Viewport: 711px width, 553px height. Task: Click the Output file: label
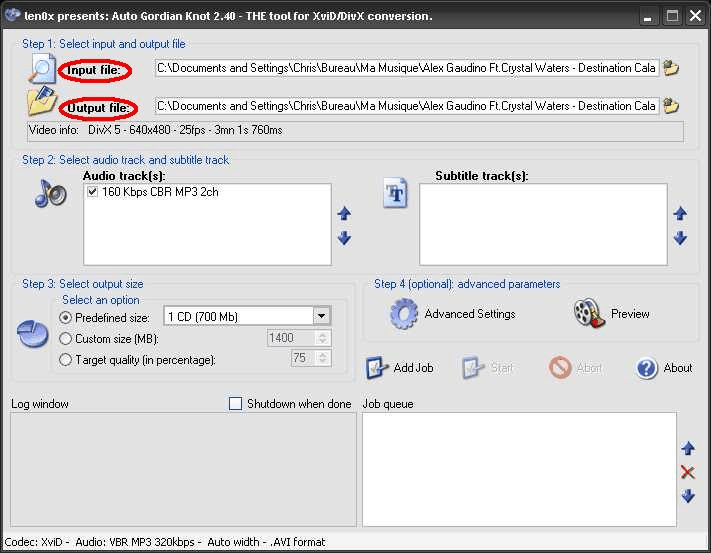(98, 108)
